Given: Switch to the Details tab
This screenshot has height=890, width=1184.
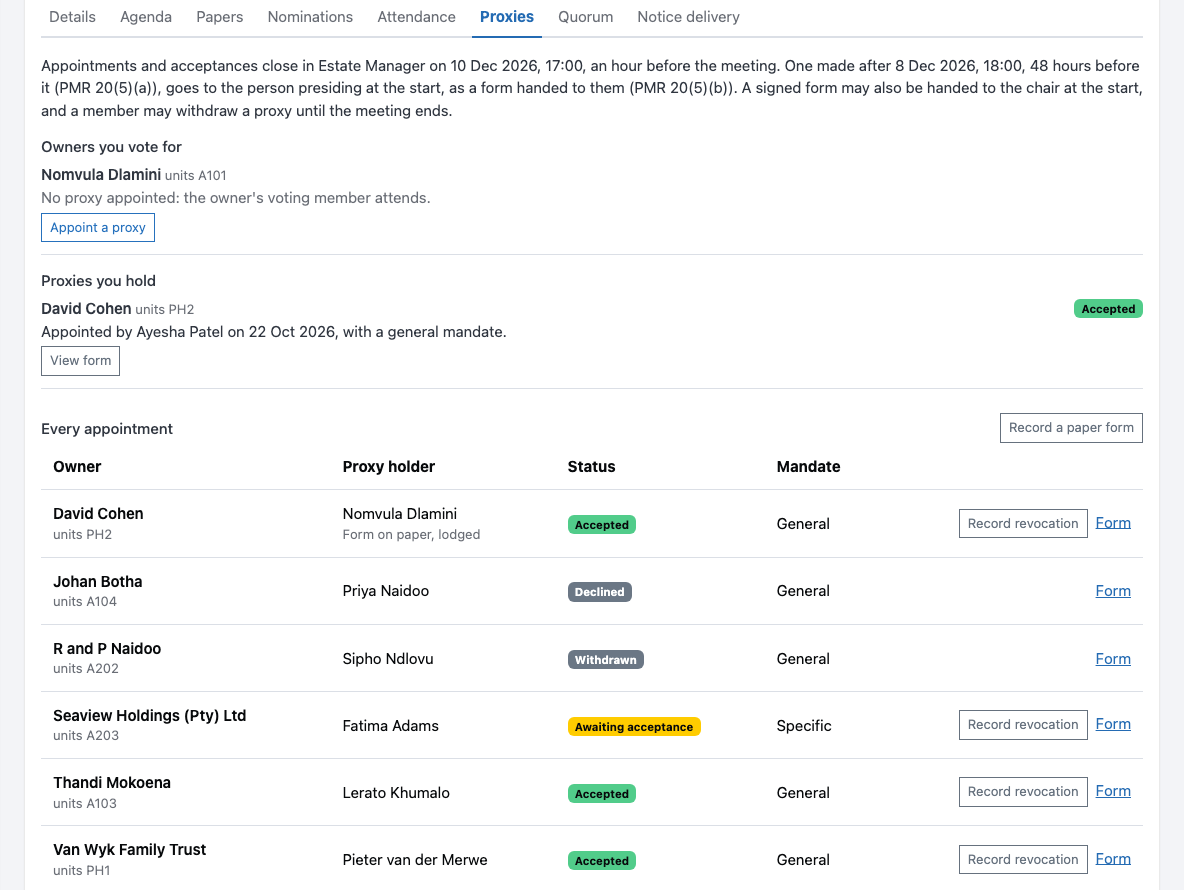Looking at the screenshot, I should click(x=72, y=17).
